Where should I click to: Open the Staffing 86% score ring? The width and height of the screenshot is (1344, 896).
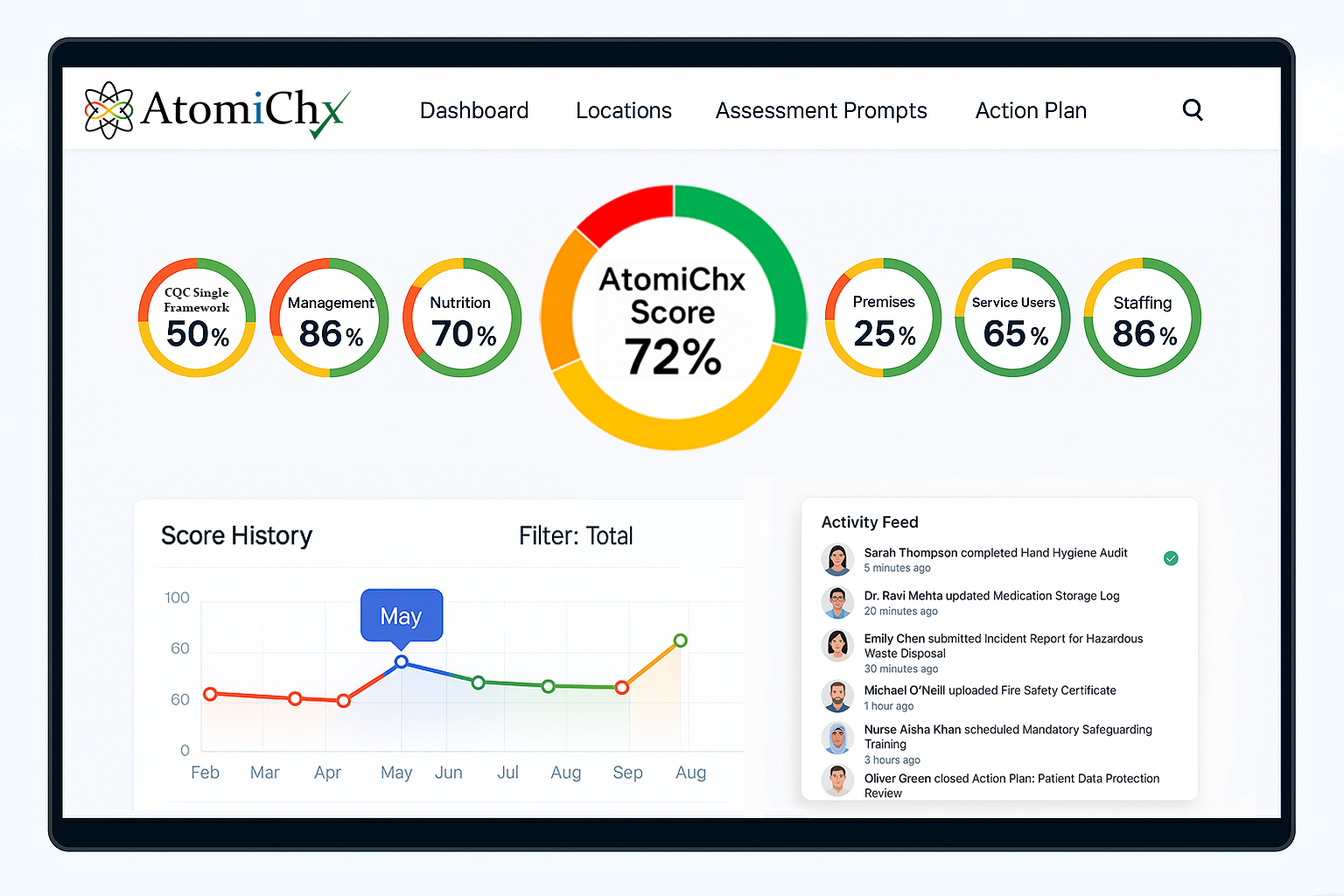(x=1143, y=318)
